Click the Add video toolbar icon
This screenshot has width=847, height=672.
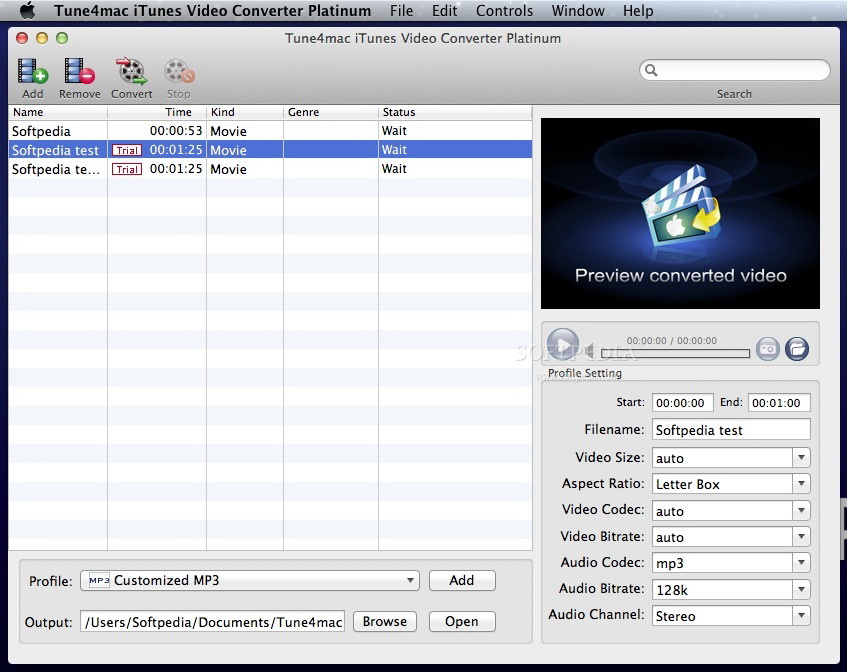[x=32, y=72]
